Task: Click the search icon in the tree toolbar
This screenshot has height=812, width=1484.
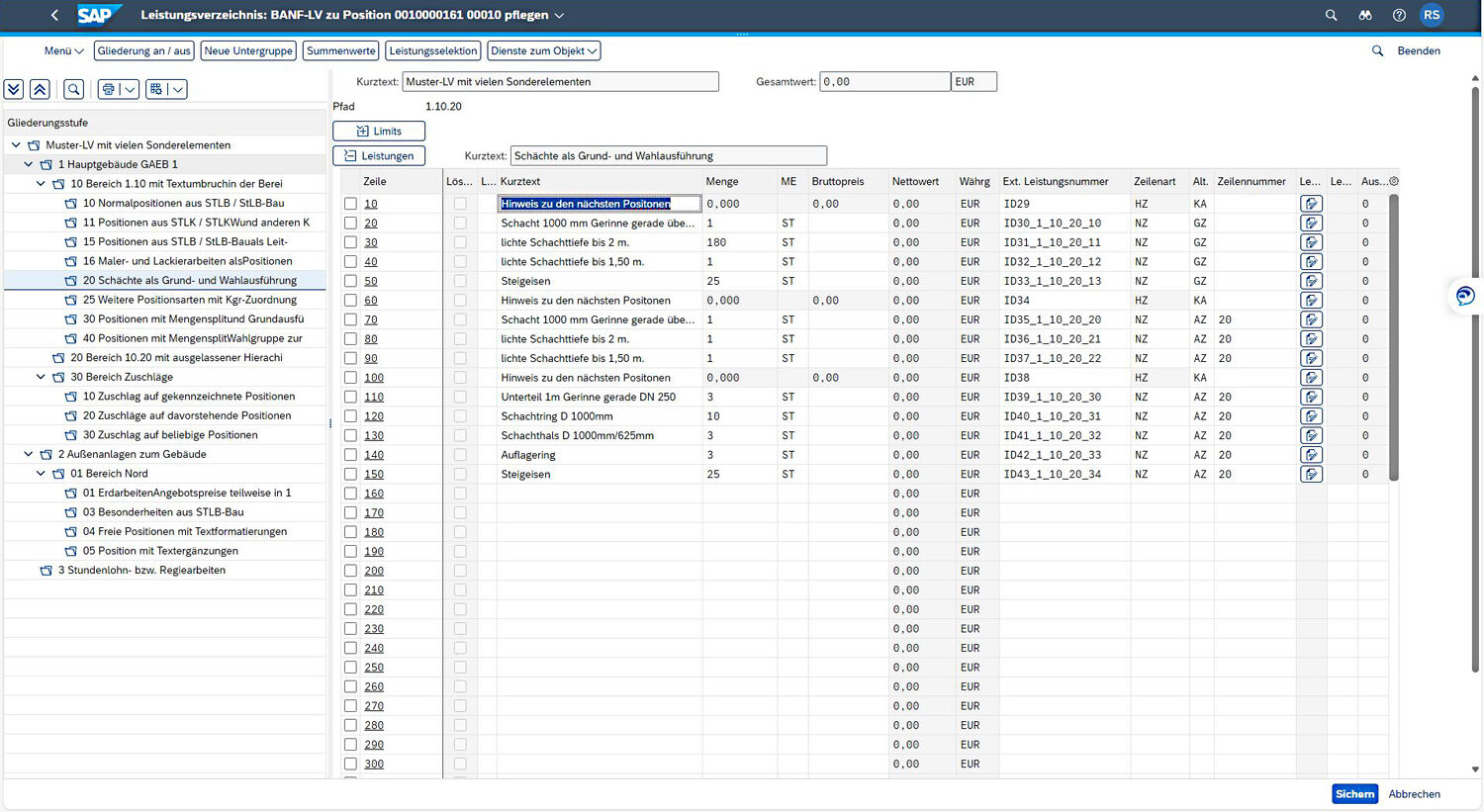Action: [x=74, y=89]
